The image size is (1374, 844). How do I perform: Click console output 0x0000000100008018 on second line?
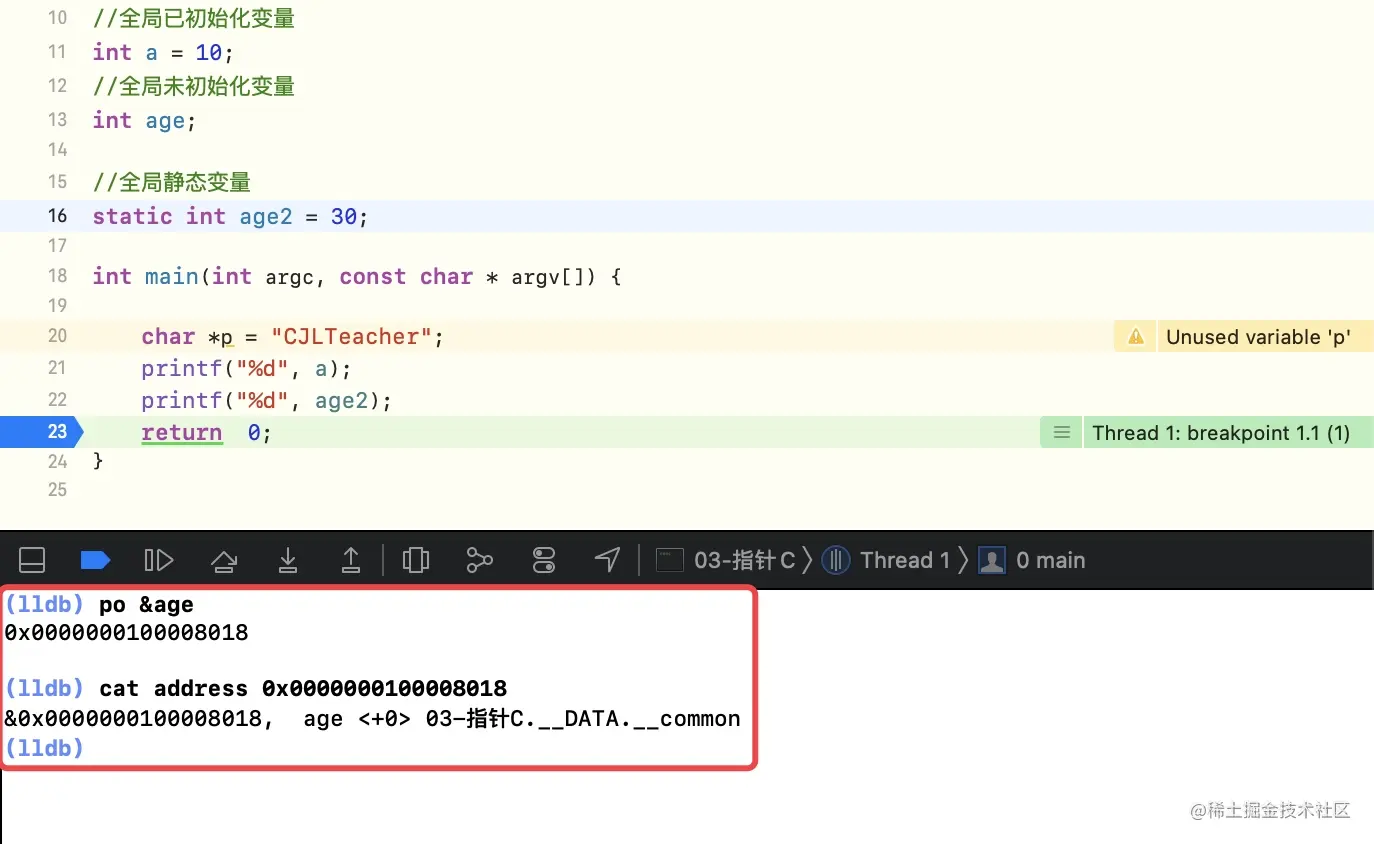[x=126, y=633]
